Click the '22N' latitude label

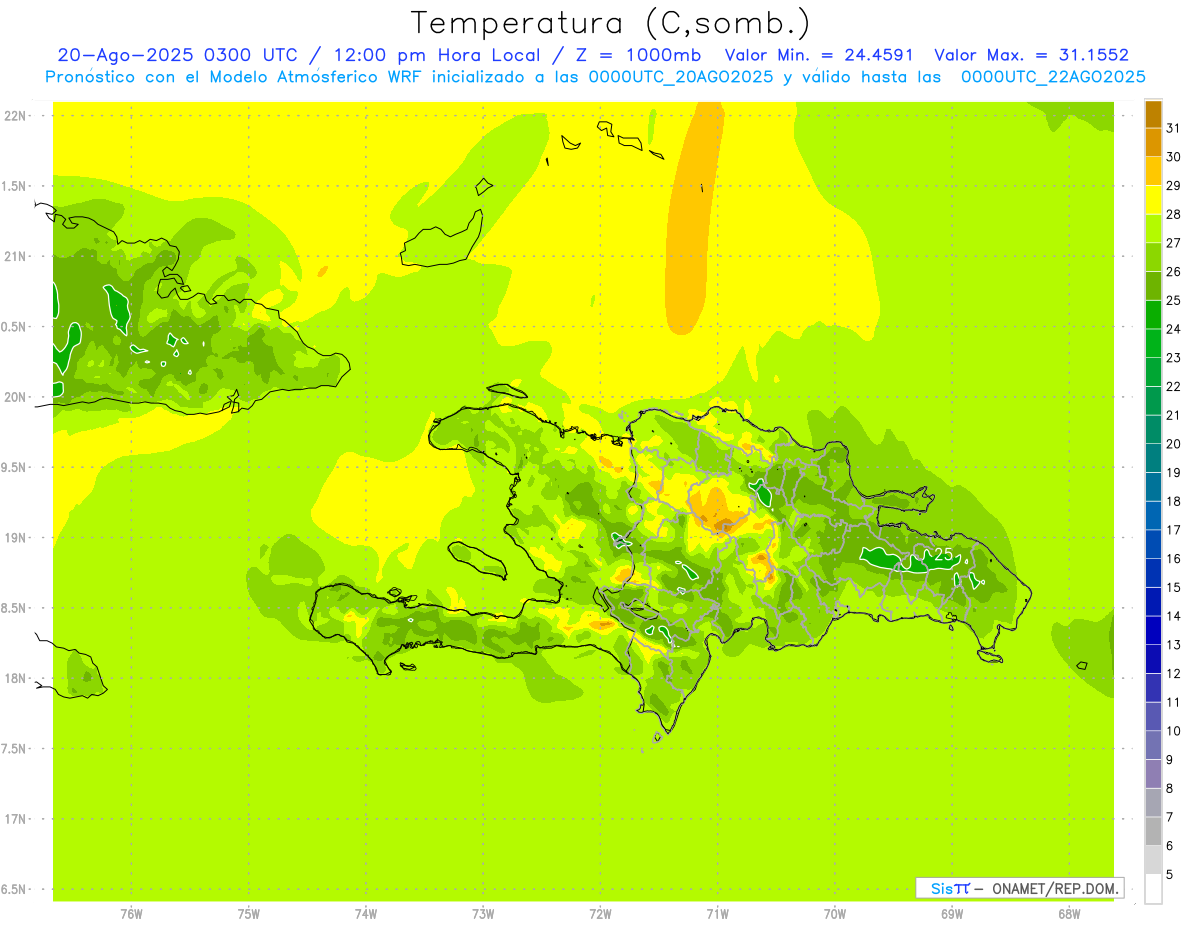[x=15, y=116]
